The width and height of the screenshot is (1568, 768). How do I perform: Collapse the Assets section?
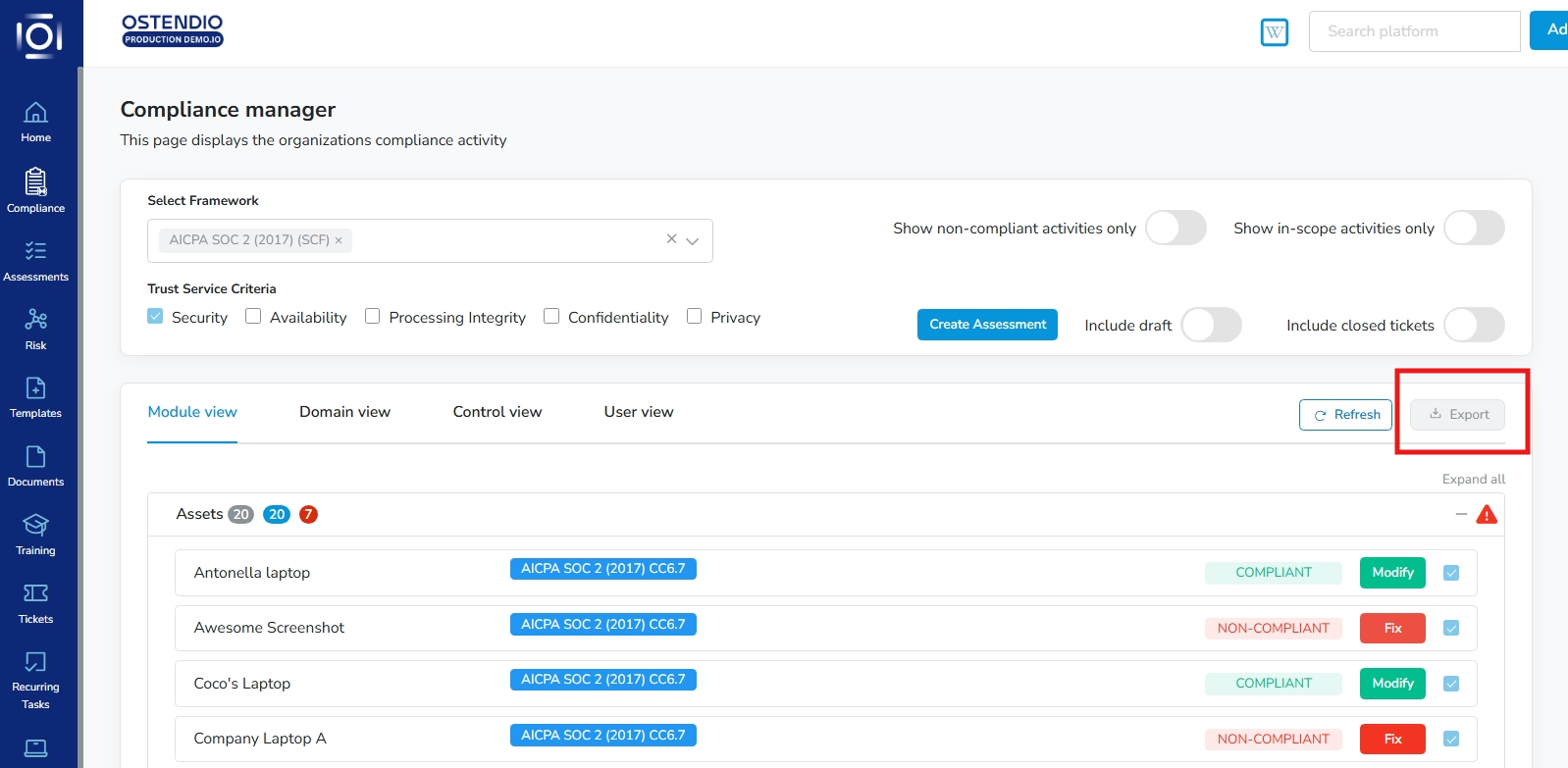pos(1461,514)
